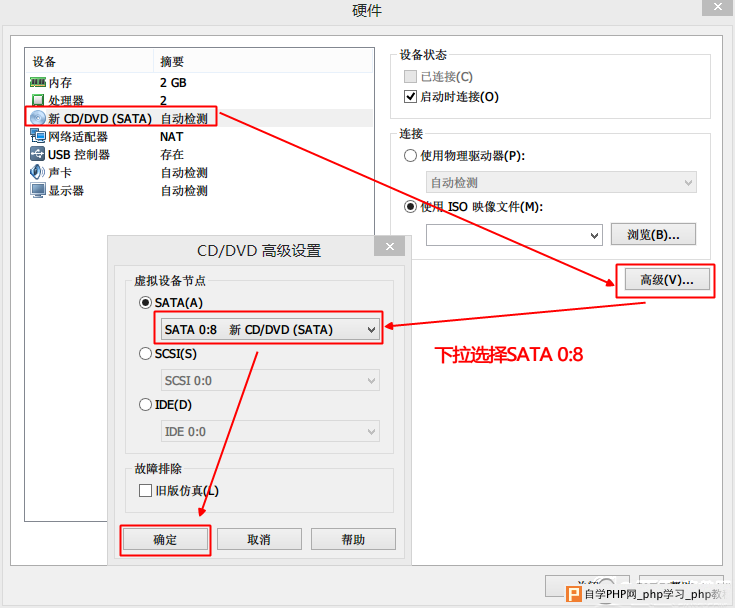Click the USB controller icon
This screenshot has height=608, width=735.
point(38,154)
